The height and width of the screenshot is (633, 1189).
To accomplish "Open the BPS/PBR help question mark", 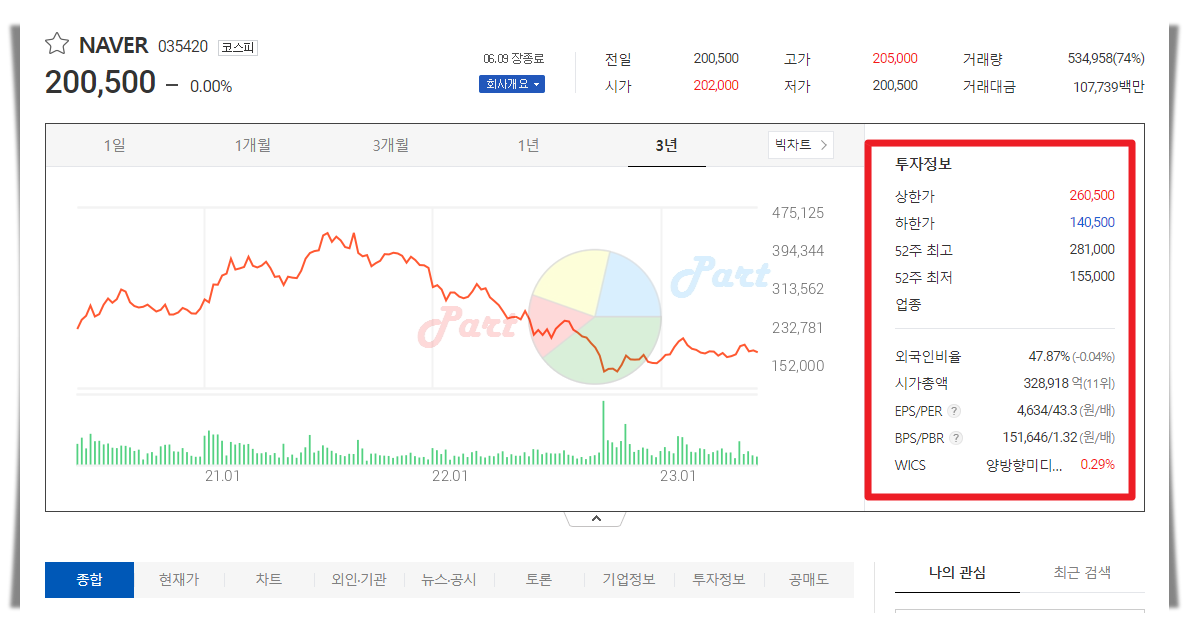I will 956,437.
